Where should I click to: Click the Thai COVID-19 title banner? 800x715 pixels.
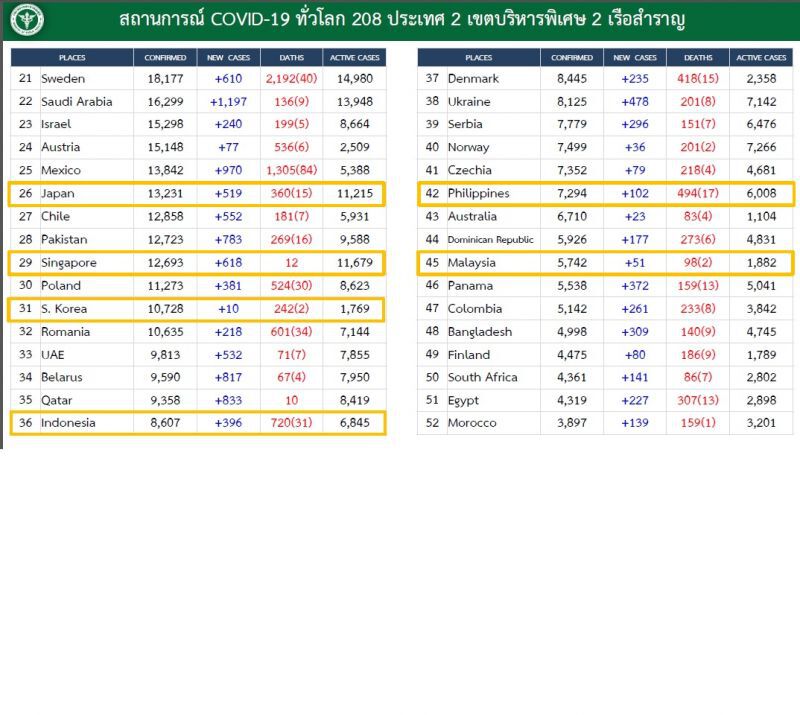[x=402, y=19]
